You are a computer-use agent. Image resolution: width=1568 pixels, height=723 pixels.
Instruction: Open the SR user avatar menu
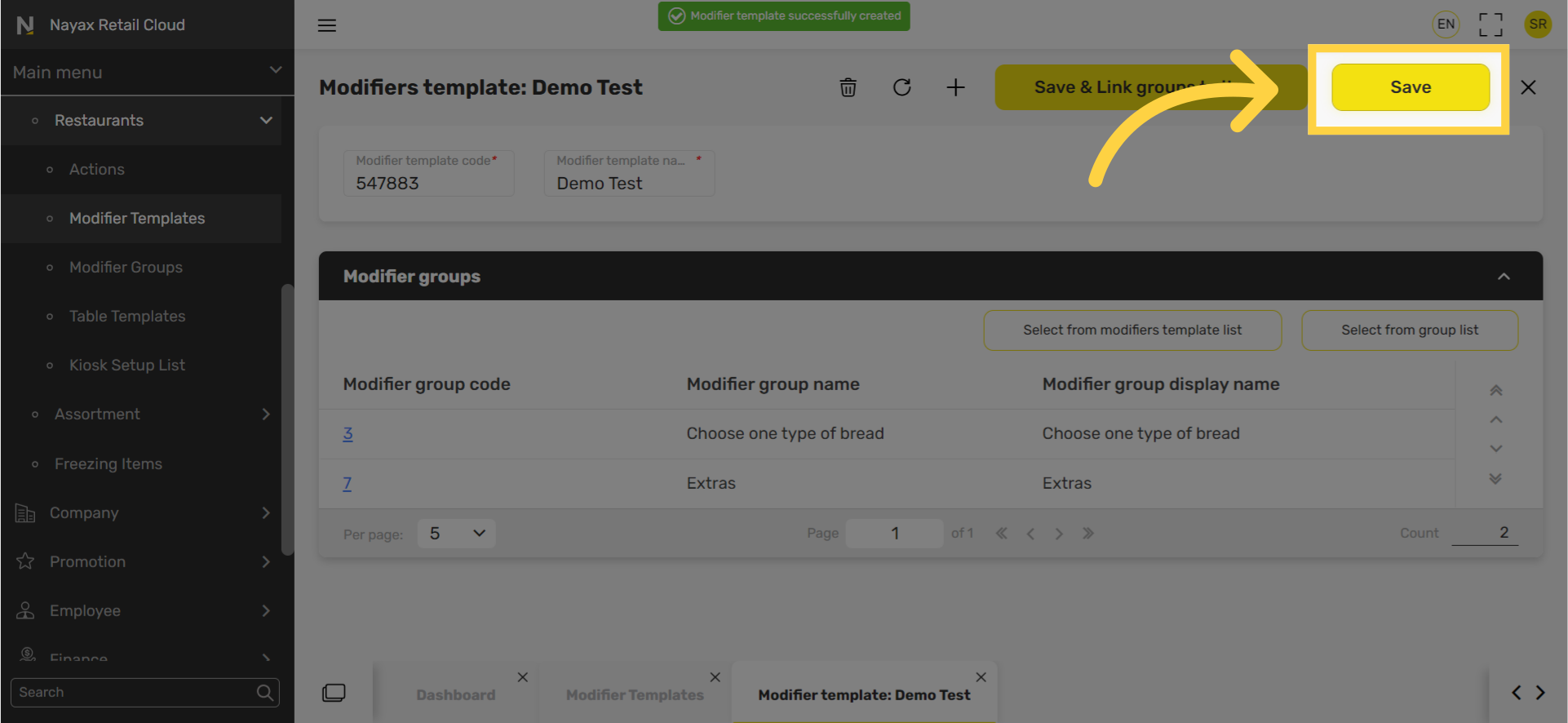pyautogui.click(x=1537, y=24)
